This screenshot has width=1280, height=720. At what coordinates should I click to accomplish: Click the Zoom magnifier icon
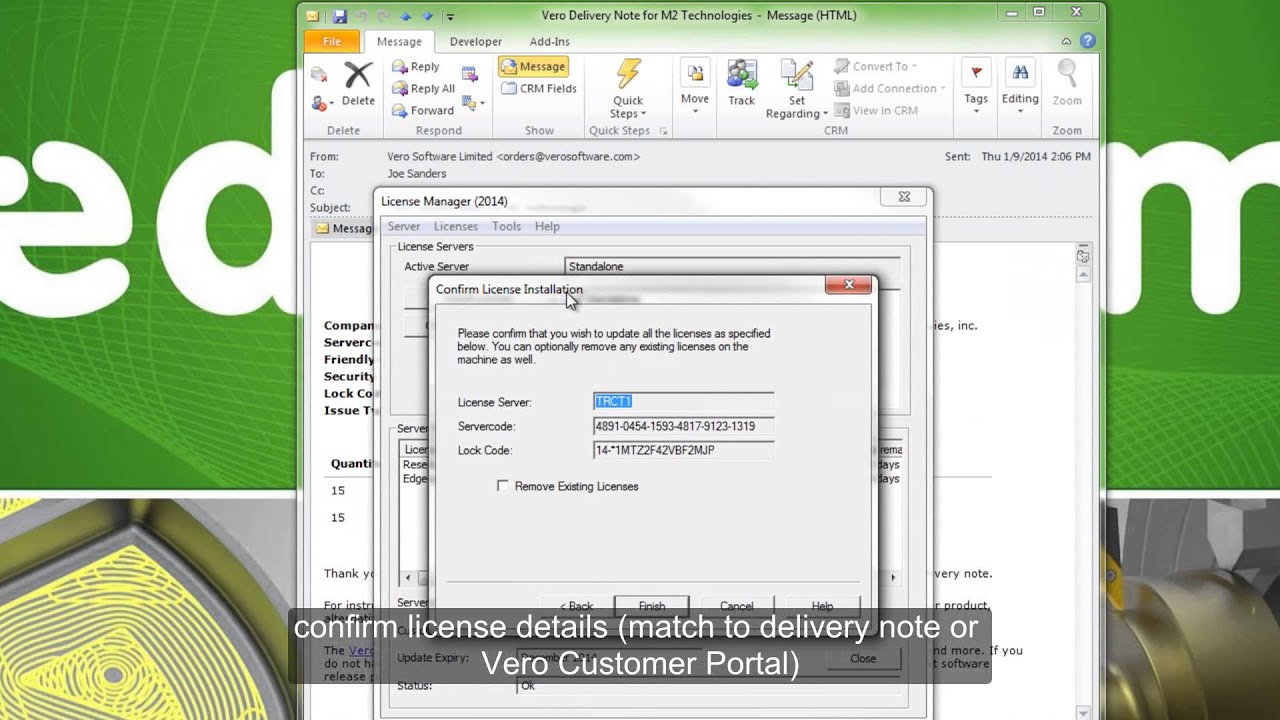[x=1067, y=84]
